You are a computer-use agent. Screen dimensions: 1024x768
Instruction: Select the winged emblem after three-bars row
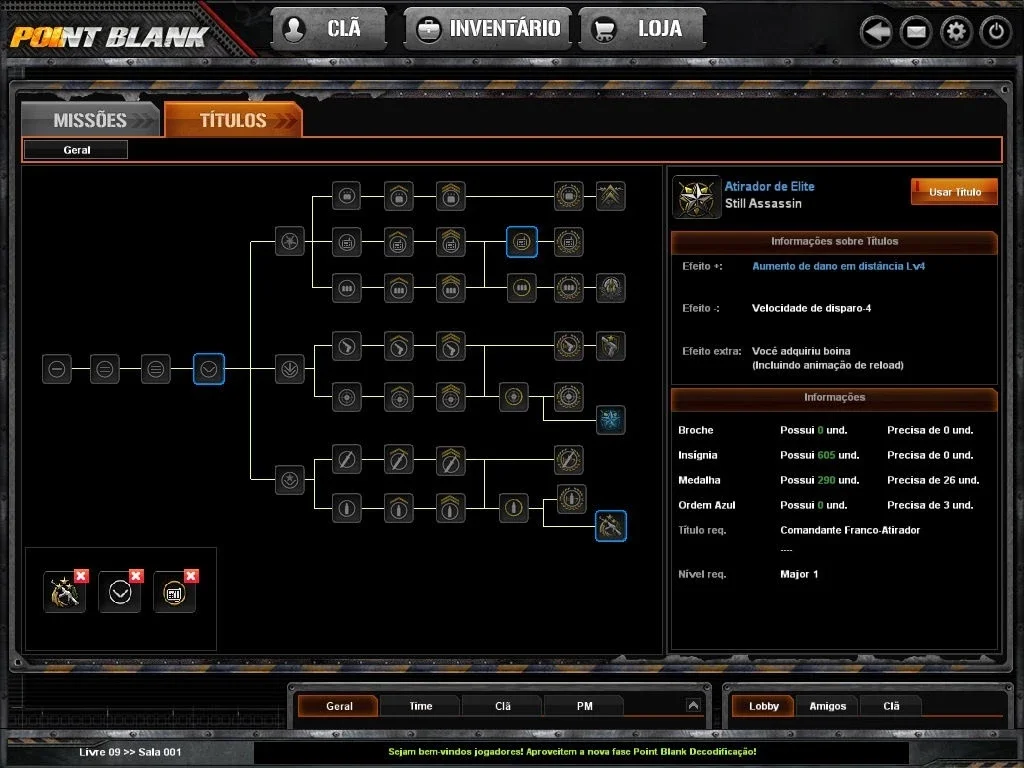pyautogui.click(x=611, y=287)
